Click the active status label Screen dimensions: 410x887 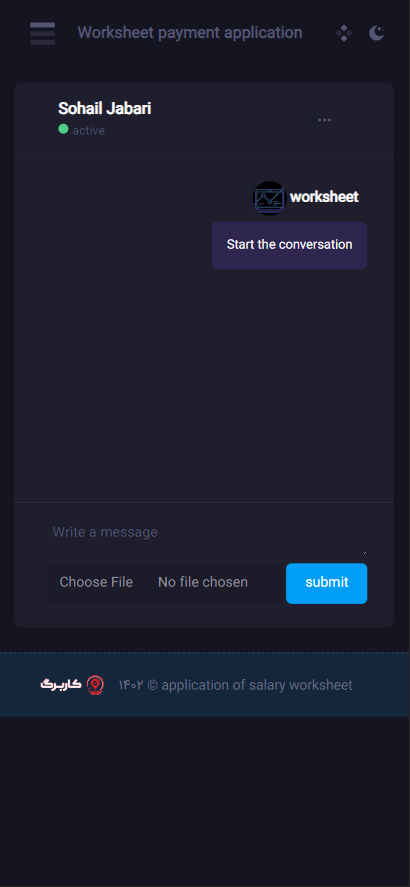88,131
